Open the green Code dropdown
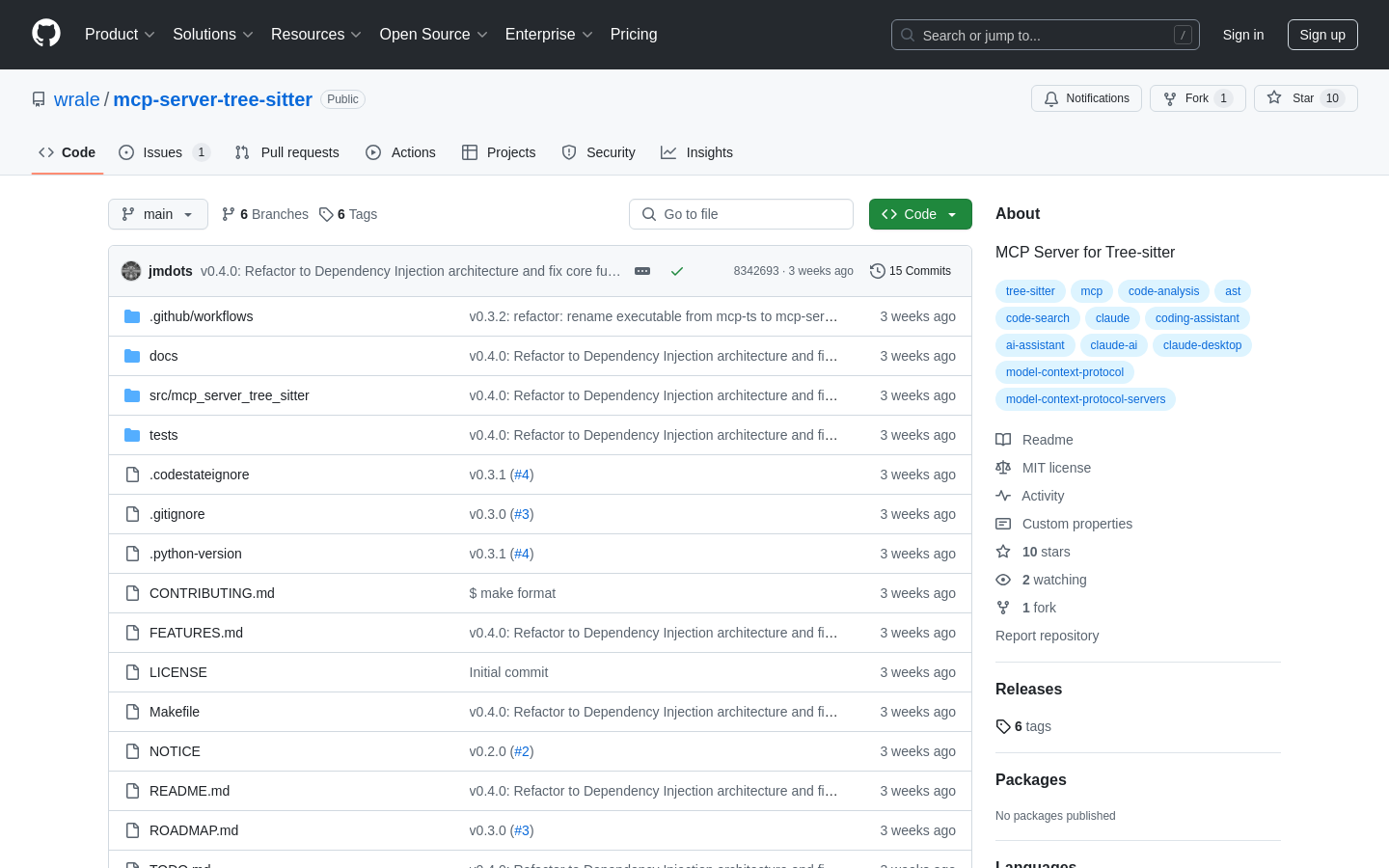This screenshot has height=868, width=1389. click(x=920, y=214)
